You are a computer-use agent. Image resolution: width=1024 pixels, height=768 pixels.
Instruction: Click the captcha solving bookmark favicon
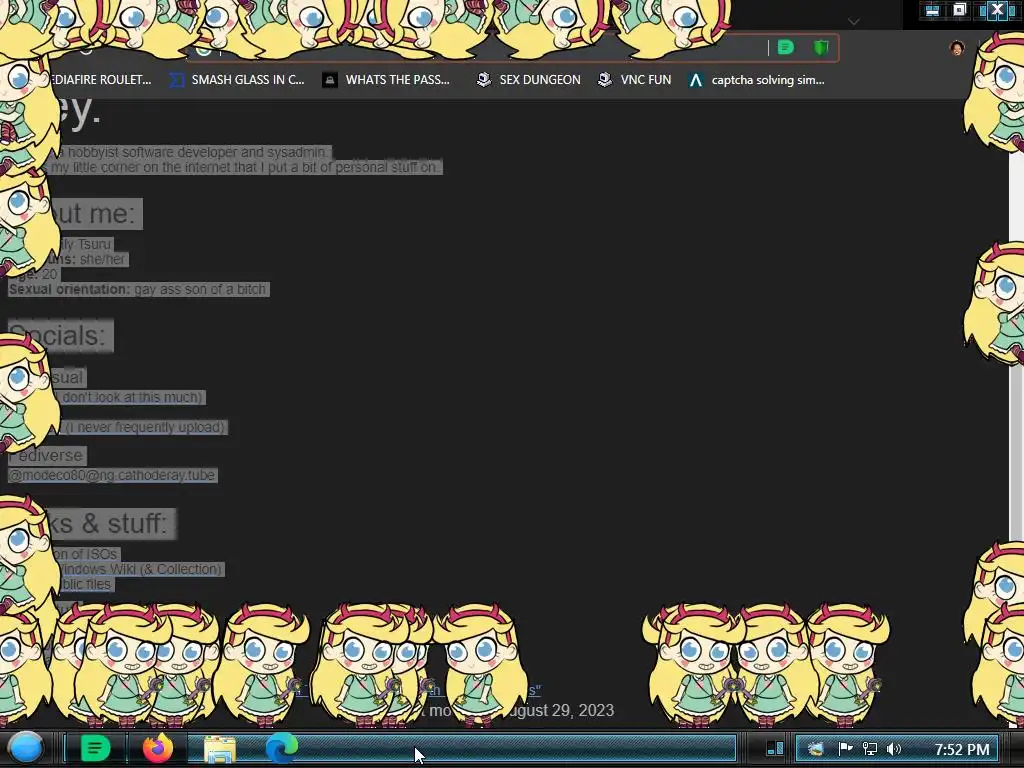click(696, 80)
